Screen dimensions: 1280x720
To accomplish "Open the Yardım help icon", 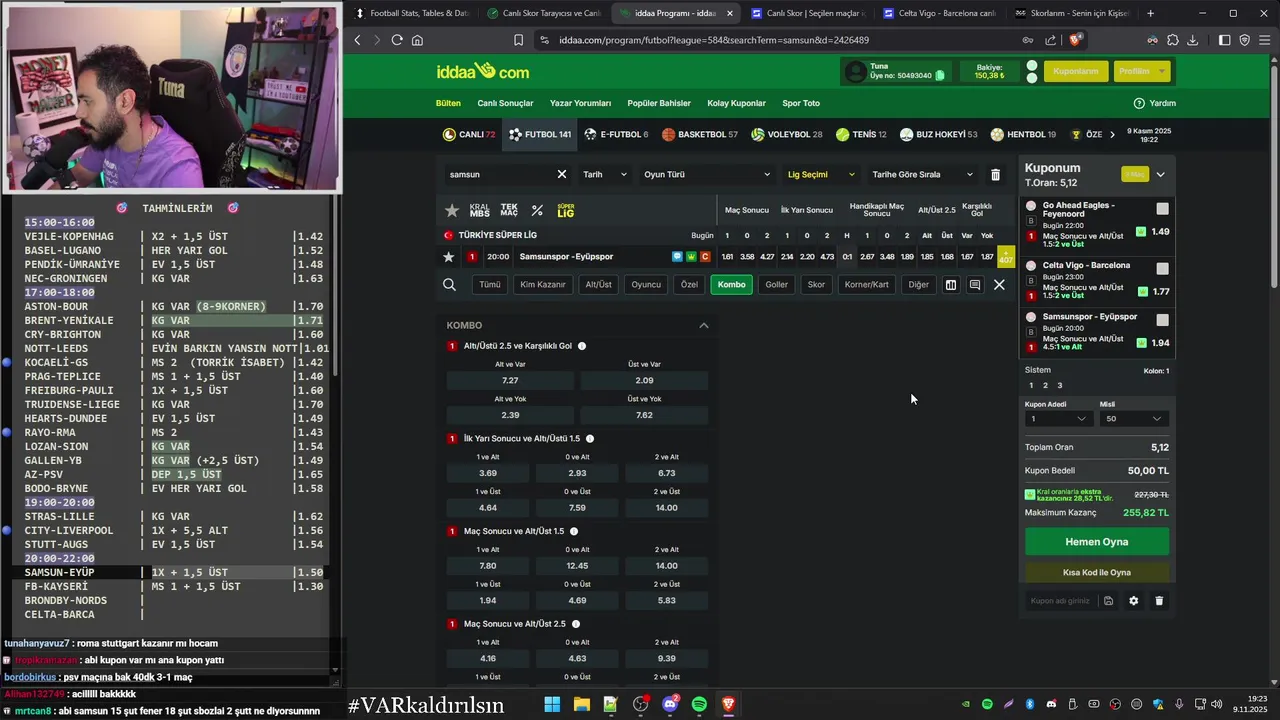I will 1139,103.
